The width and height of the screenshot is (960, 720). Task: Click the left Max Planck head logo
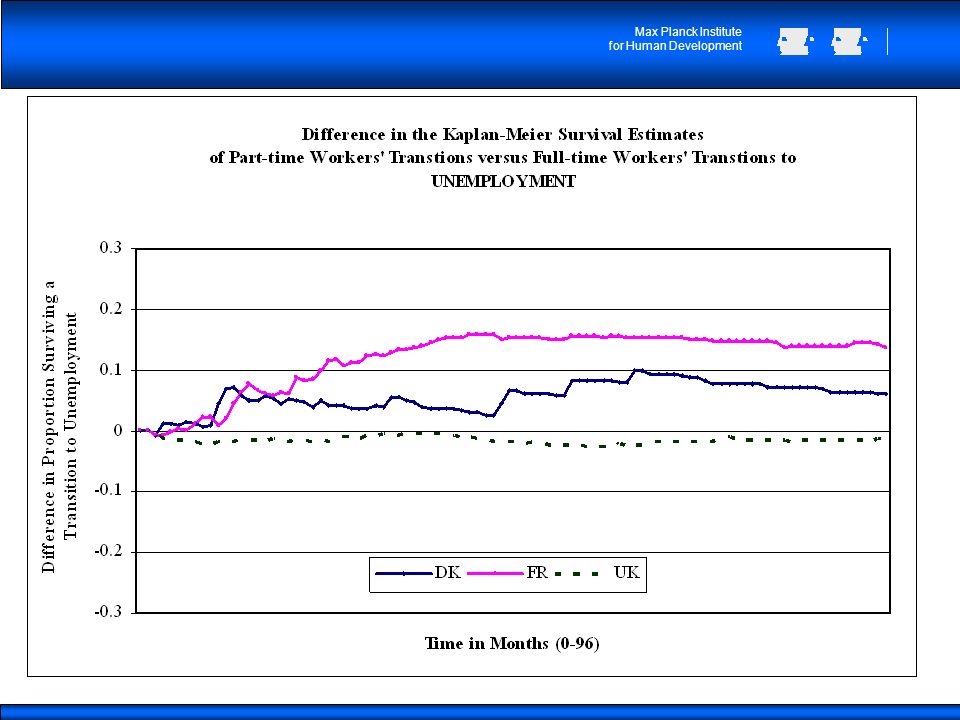click(x=795, y=42)
